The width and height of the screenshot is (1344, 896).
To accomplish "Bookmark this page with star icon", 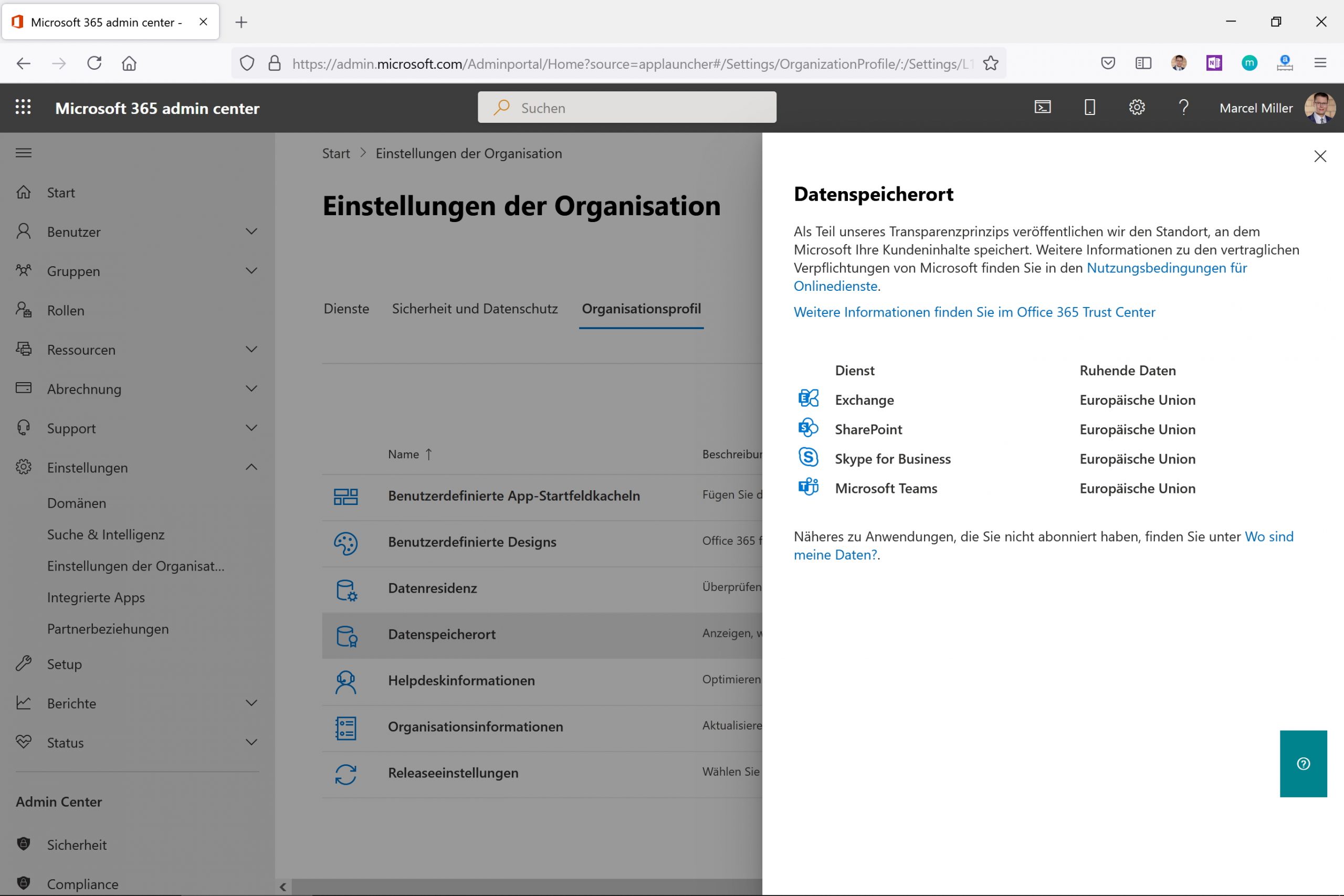I will pyautogui.click(x=991, y=63).
